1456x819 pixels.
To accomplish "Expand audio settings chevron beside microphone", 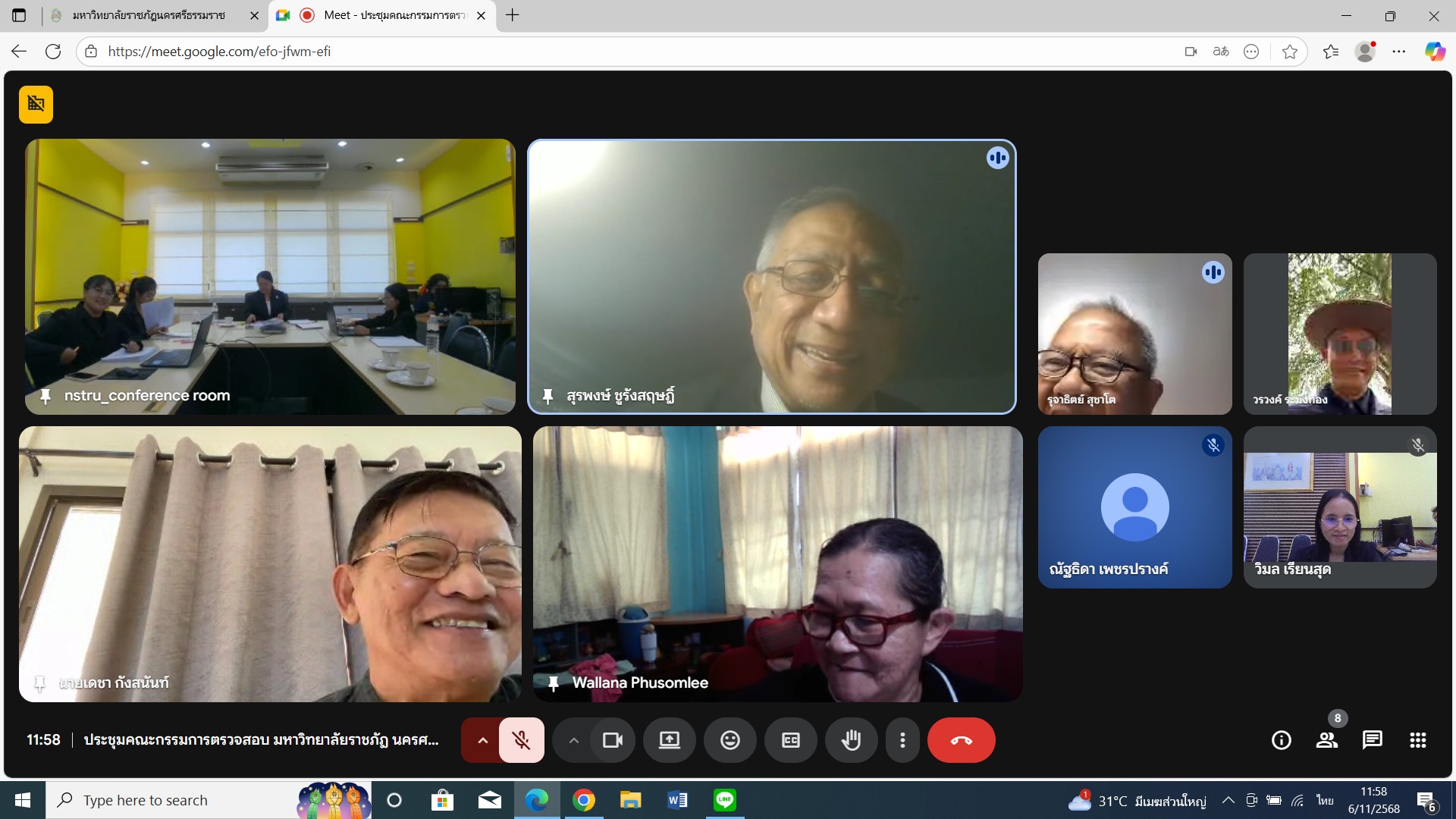I will click(482, 740).
